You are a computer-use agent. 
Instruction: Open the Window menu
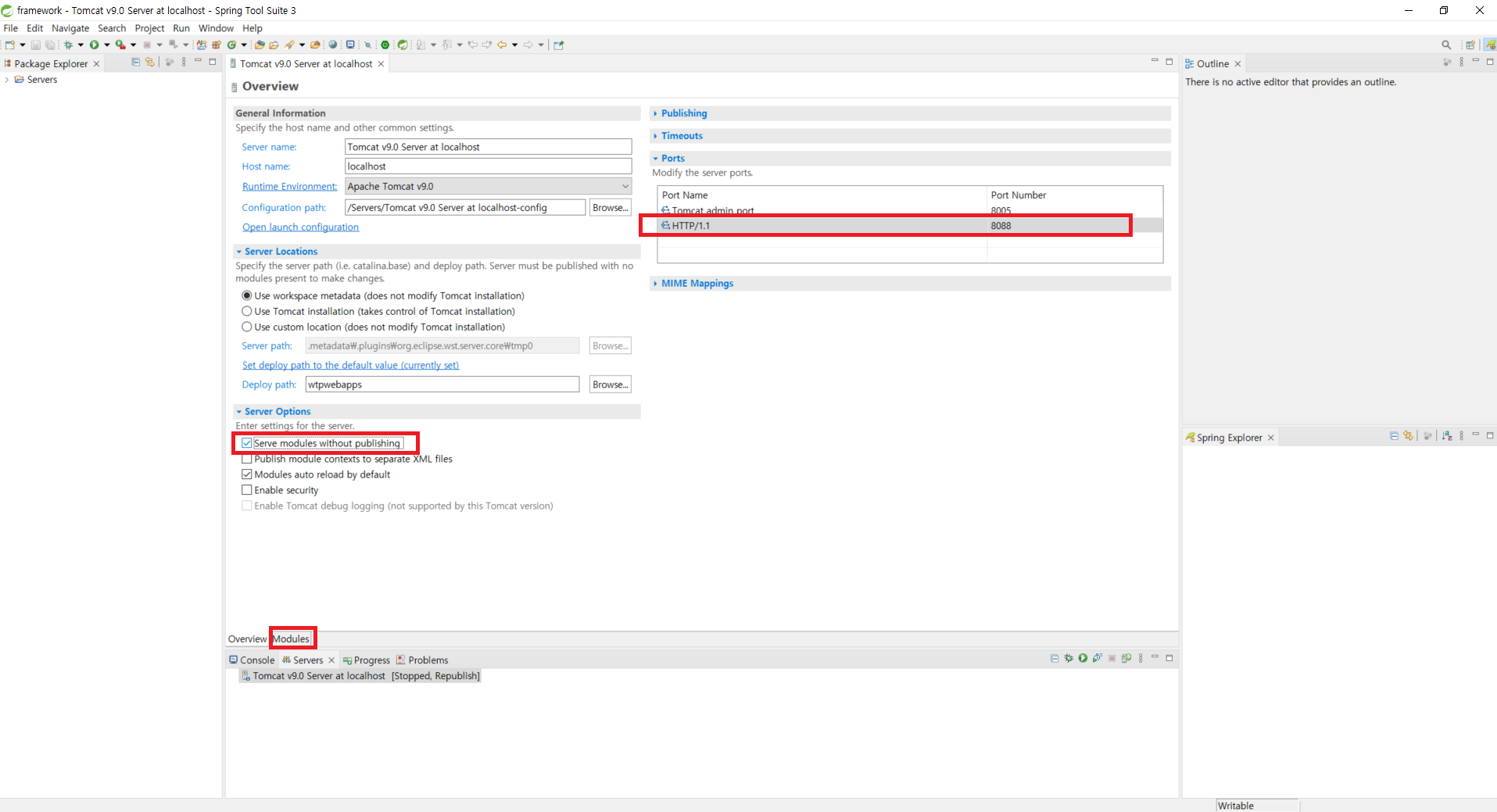tap(216, 28)
